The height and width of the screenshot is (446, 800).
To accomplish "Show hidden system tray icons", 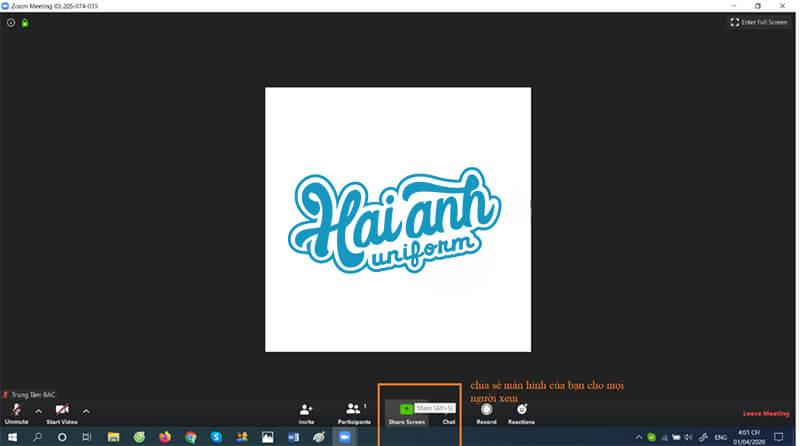I will pyautogui.click(x=638, y=437).
